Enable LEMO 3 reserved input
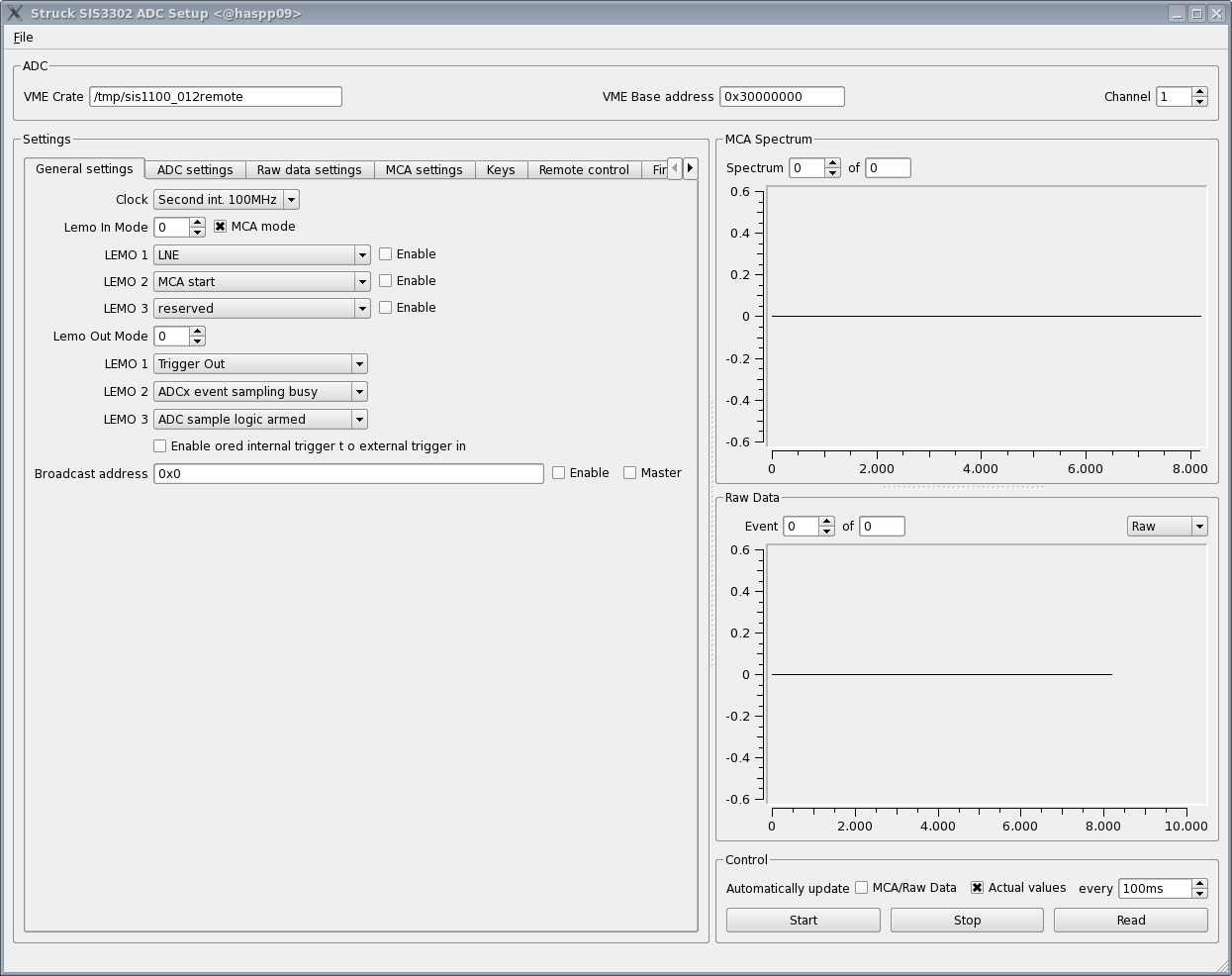The image size is (1232, 976). point(385,308)
